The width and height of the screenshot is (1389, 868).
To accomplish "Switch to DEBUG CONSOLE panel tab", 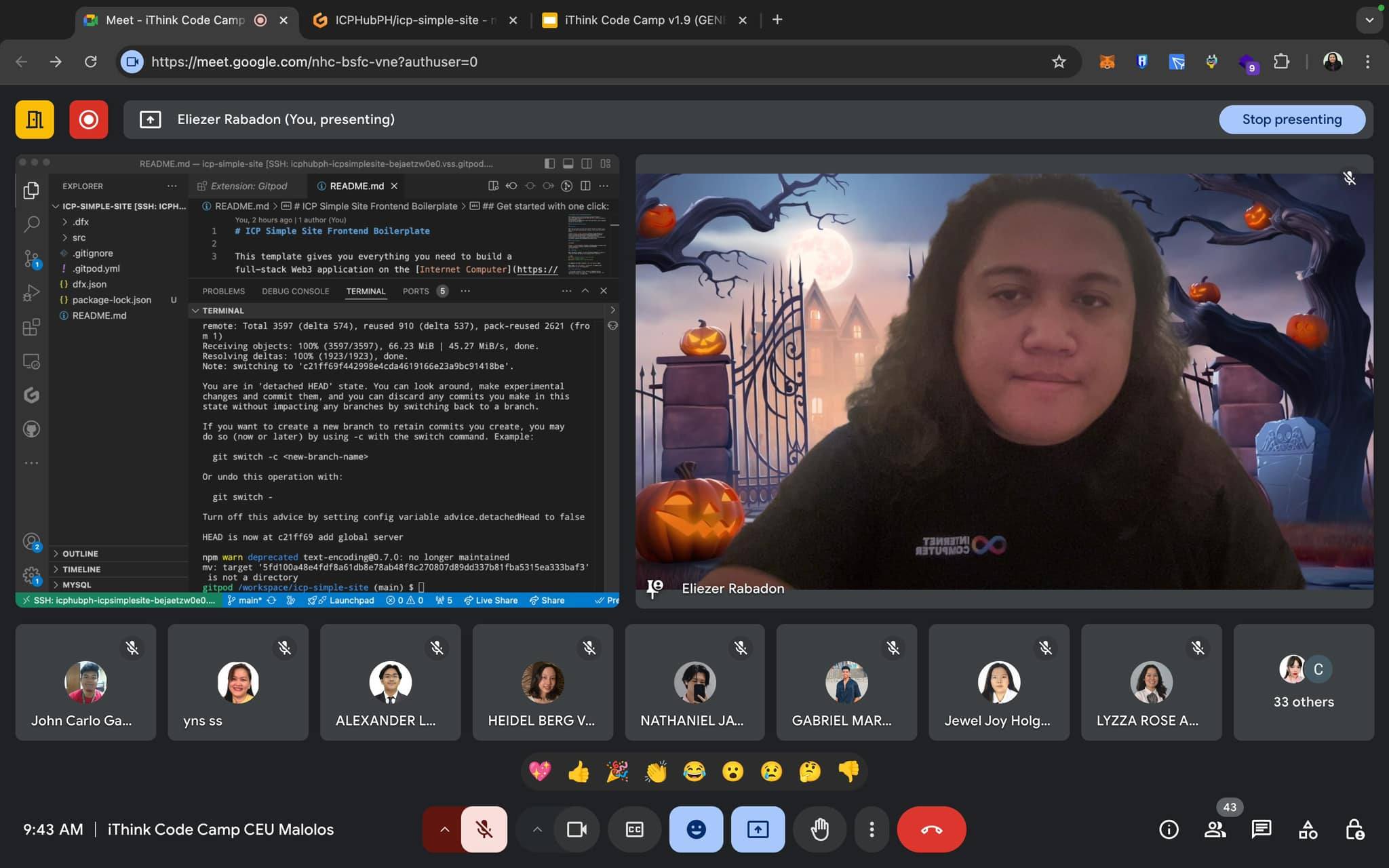I will (x=296, y=292).
